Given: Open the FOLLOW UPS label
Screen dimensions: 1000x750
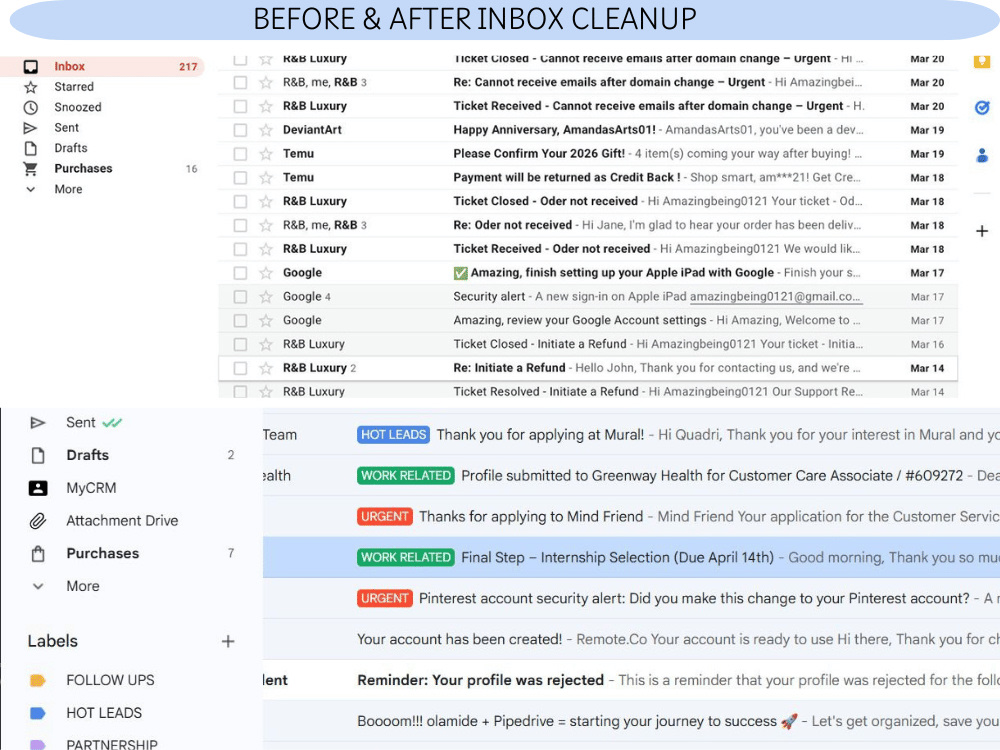Looking at the screenshot, I should [110, 680].
